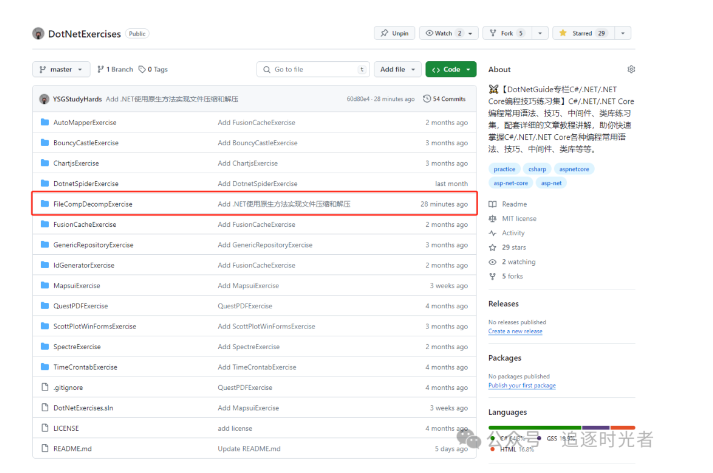The height and width of the screenshot is (473, 713).
Task: Click the BouncyCastleExercise folder icon
Action: click(x=45, y=143)
